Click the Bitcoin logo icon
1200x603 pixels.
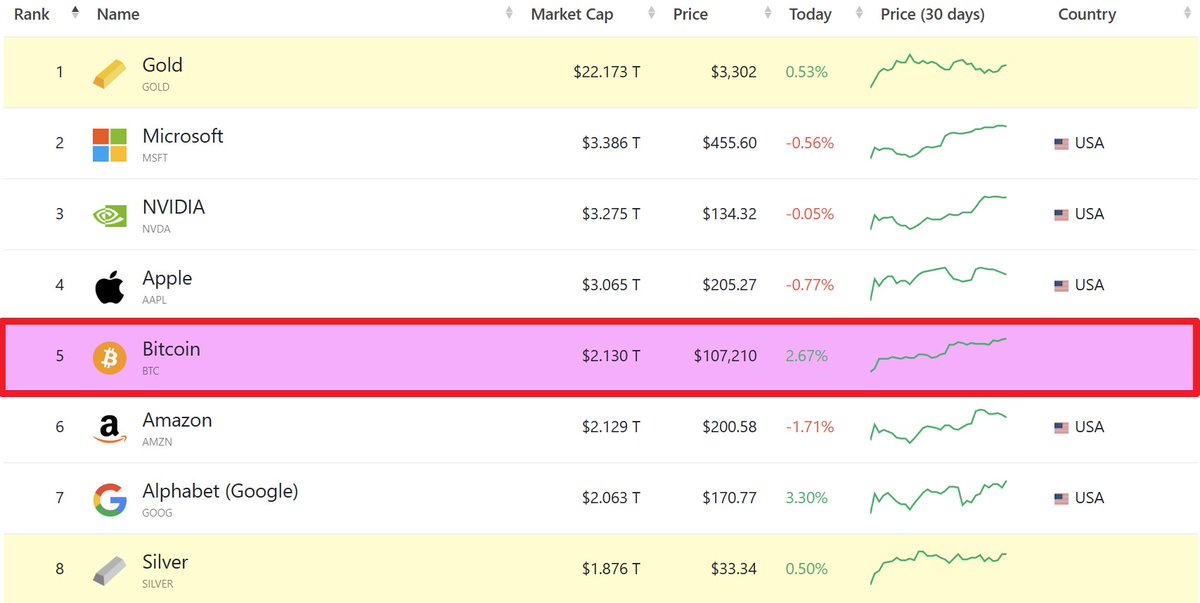click(x=110, y=357)
